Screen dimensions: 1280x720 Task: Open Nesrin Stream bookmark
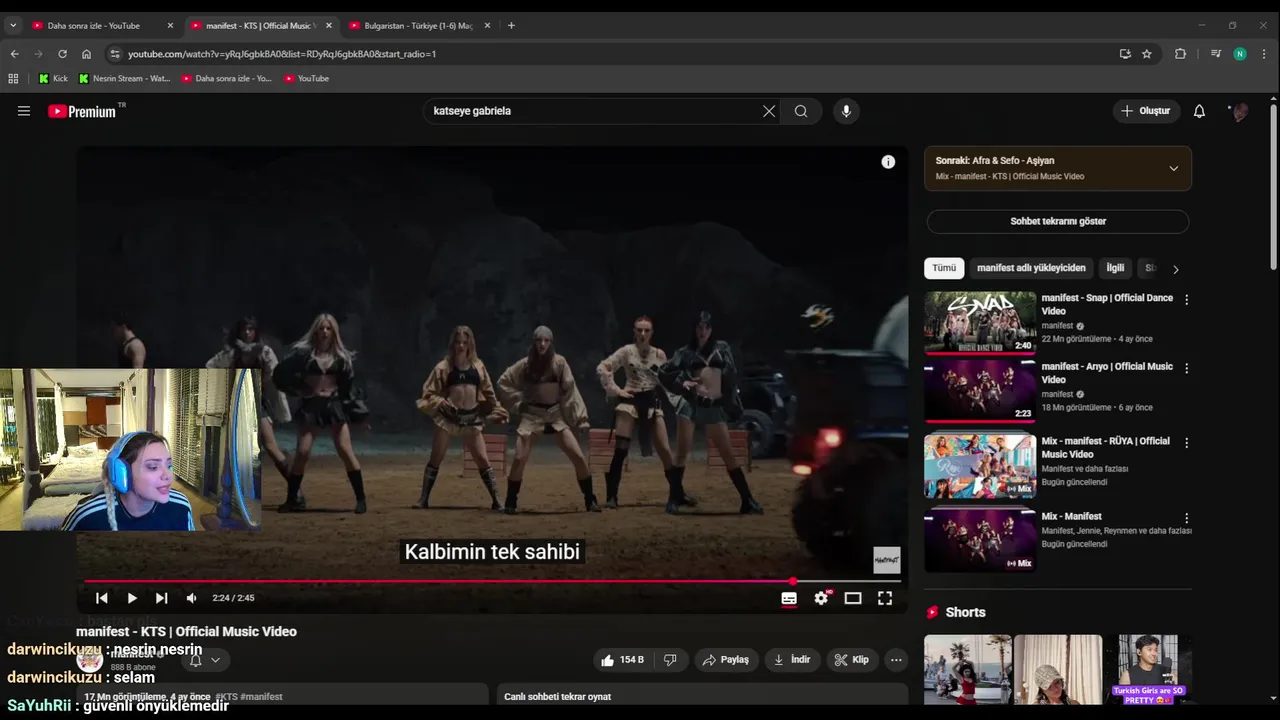coord(124,78)
